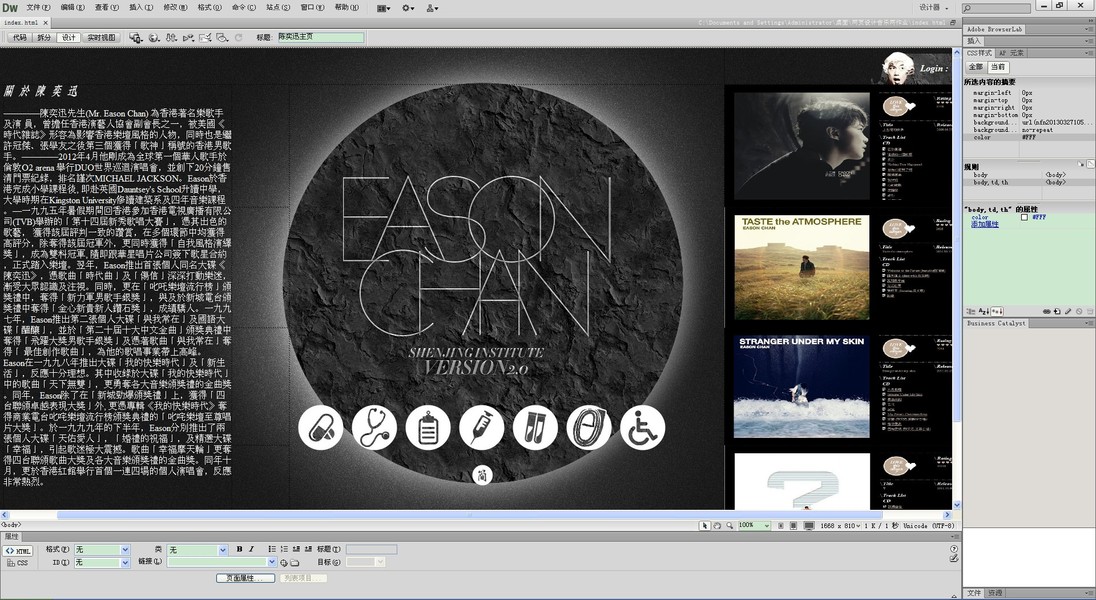Select the hand tool in status bar

tap(717, 525)
